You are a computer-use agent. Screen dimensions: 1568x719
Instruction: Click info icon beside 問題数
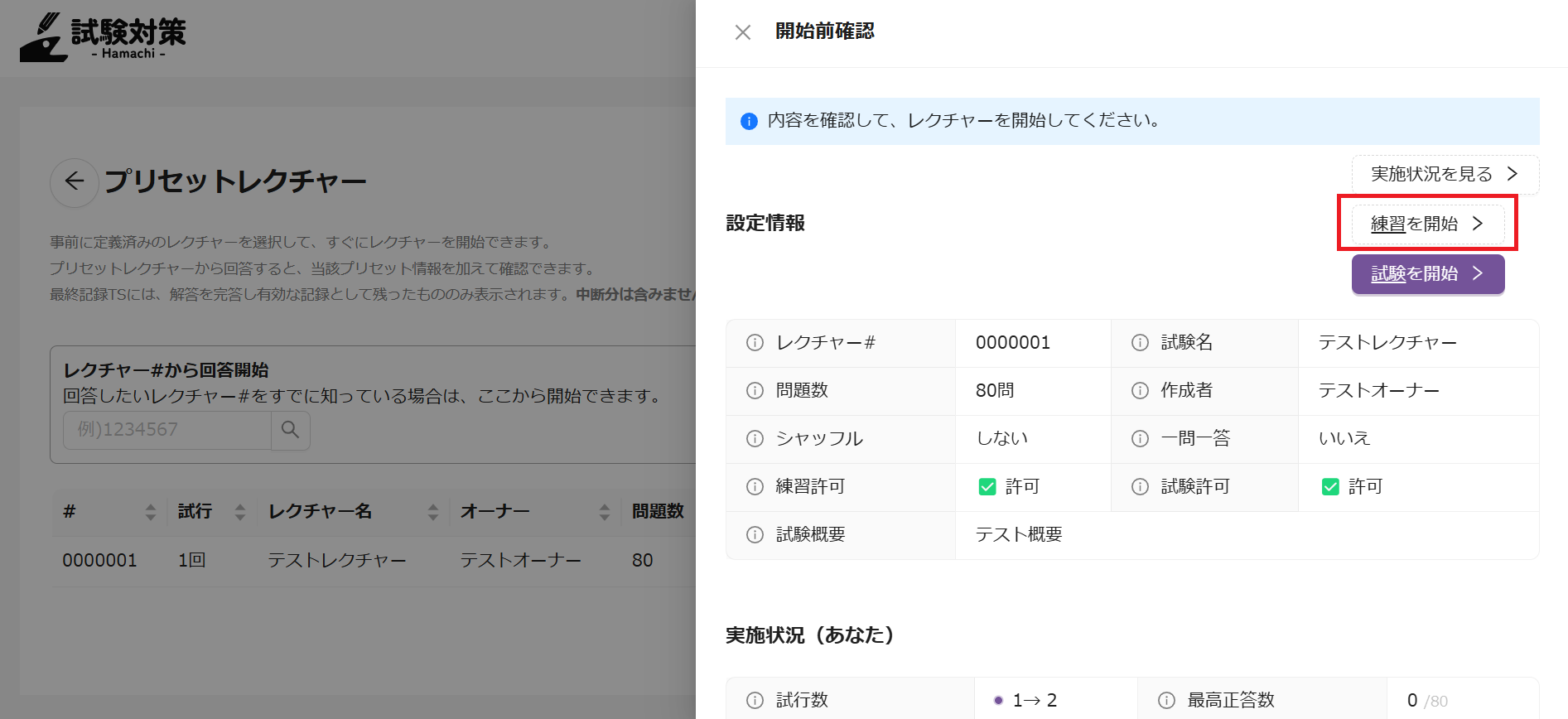pyautogui.click(x=755, y=391)
